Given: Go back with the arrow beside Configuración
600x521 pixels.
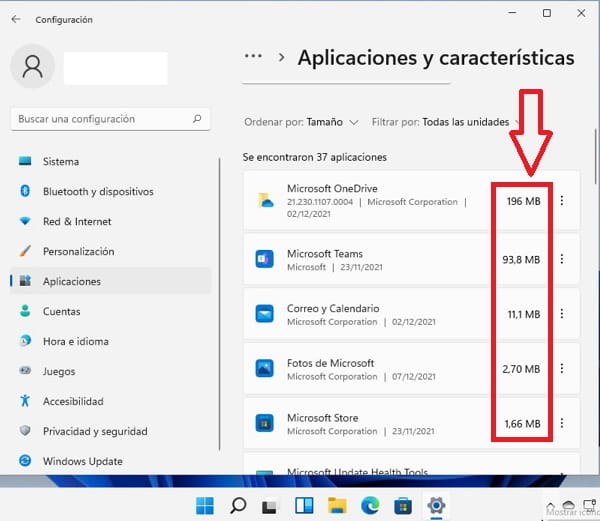Looking at the screenshot, I should coord(16,19).
